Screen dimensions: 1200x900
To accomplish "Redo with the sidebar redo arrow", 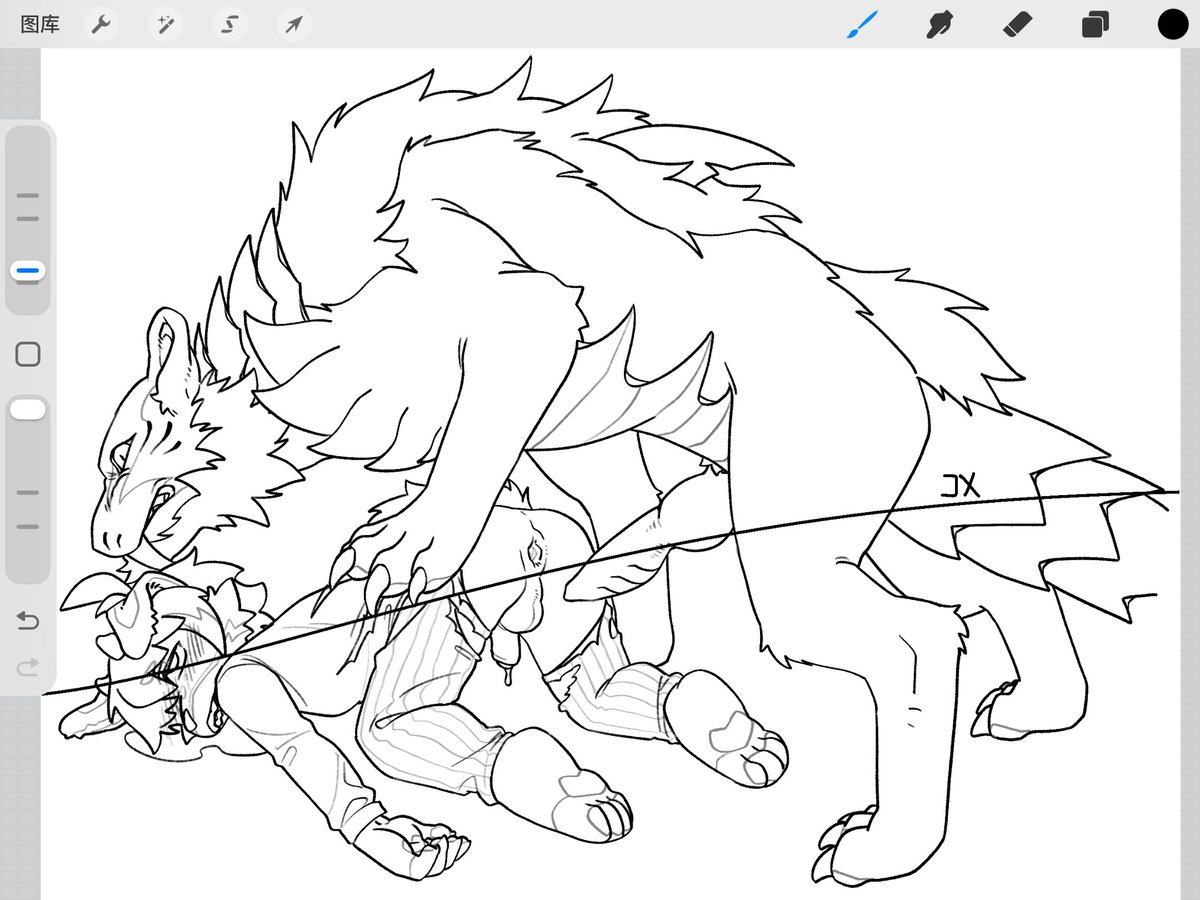I will [x=28, y=666].
